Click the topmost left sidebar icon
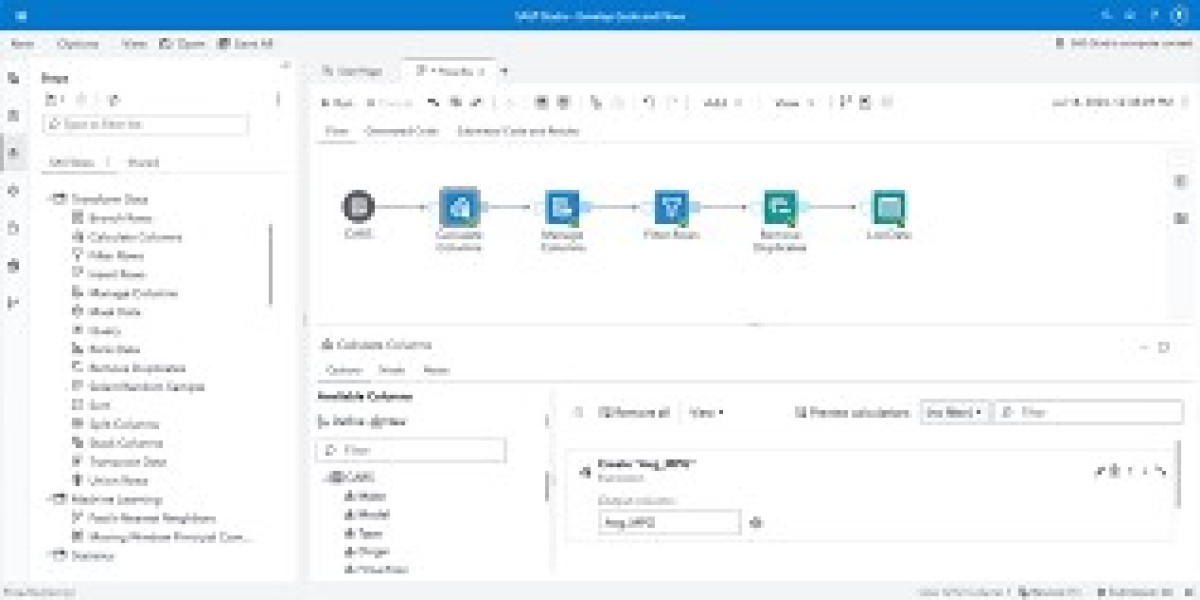 (13, 78)
